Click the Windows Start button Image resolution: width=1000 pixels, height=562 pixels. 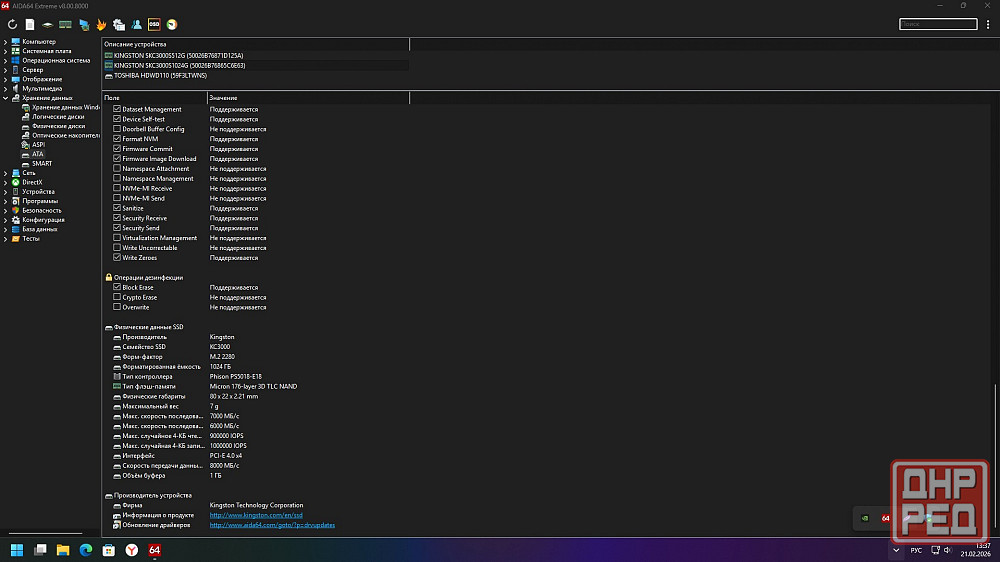coord(16,550)
